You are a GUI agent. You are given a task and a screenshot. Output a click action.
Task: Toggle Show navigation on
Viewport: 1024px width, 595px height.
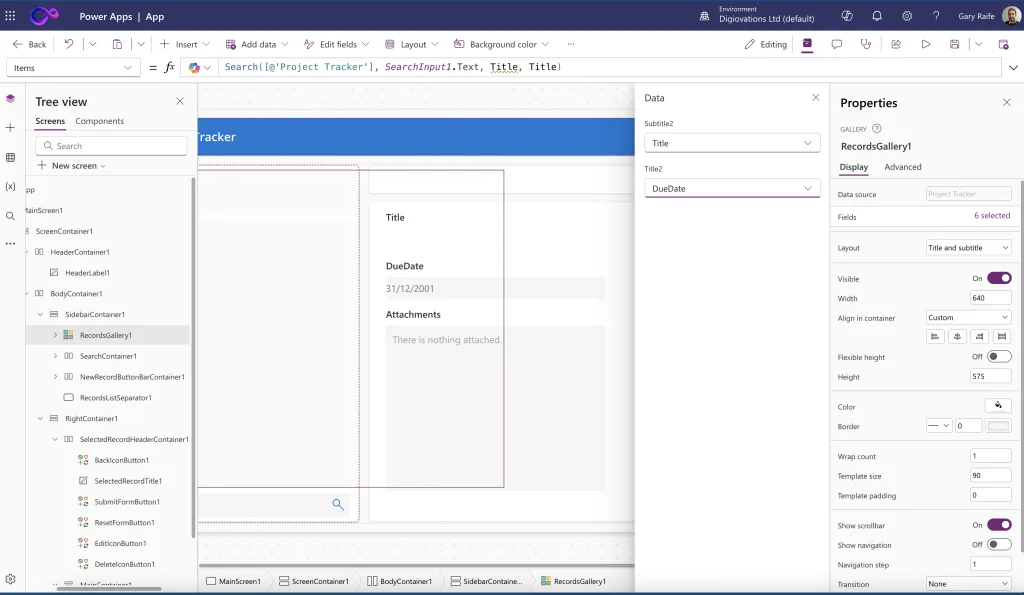point(998,544)
